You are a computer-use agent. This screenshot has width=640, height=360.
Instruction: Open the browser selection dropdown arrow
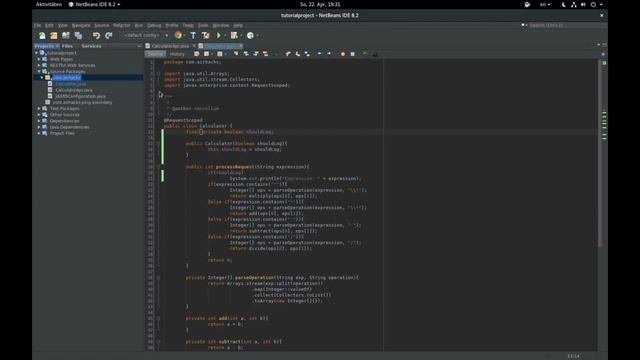tap(184, 36)
